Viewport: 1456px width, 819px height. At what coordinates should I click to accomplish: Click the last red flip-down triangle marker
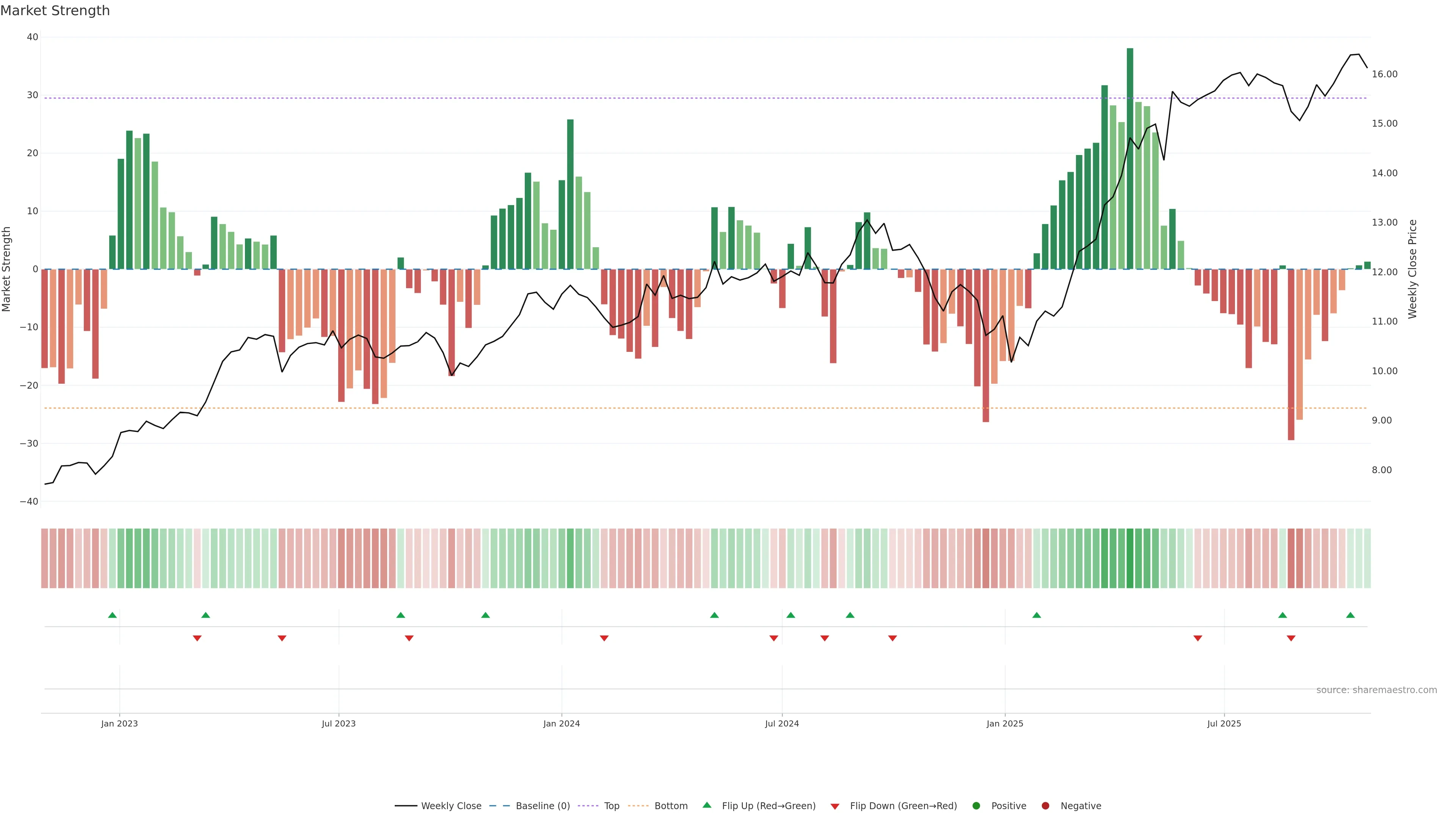pyautogui.click(x=1291, y=638)
